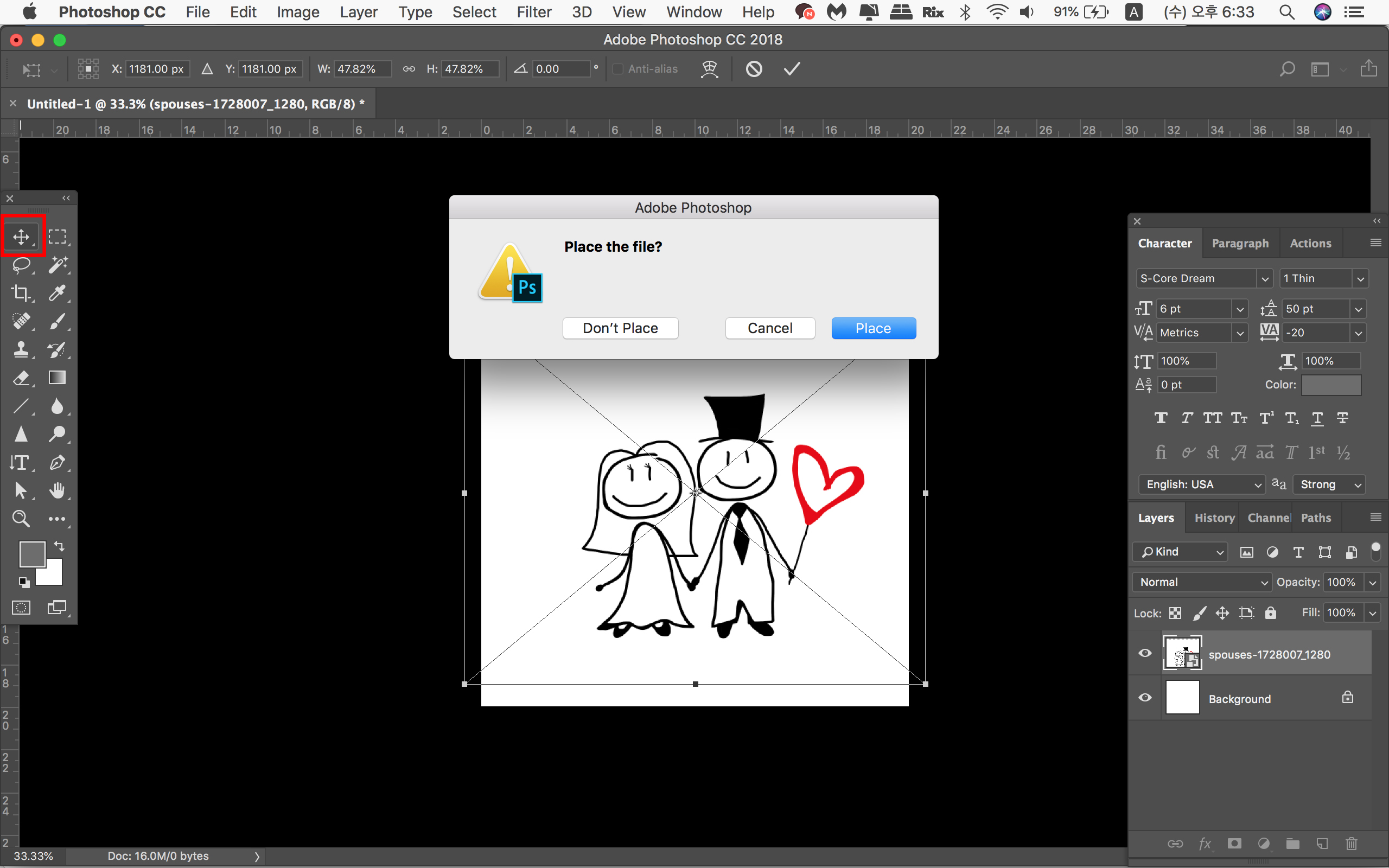1389x868 pixels.
Task: Open the Normal blend mode dropdown
Action: (1202, 582)
